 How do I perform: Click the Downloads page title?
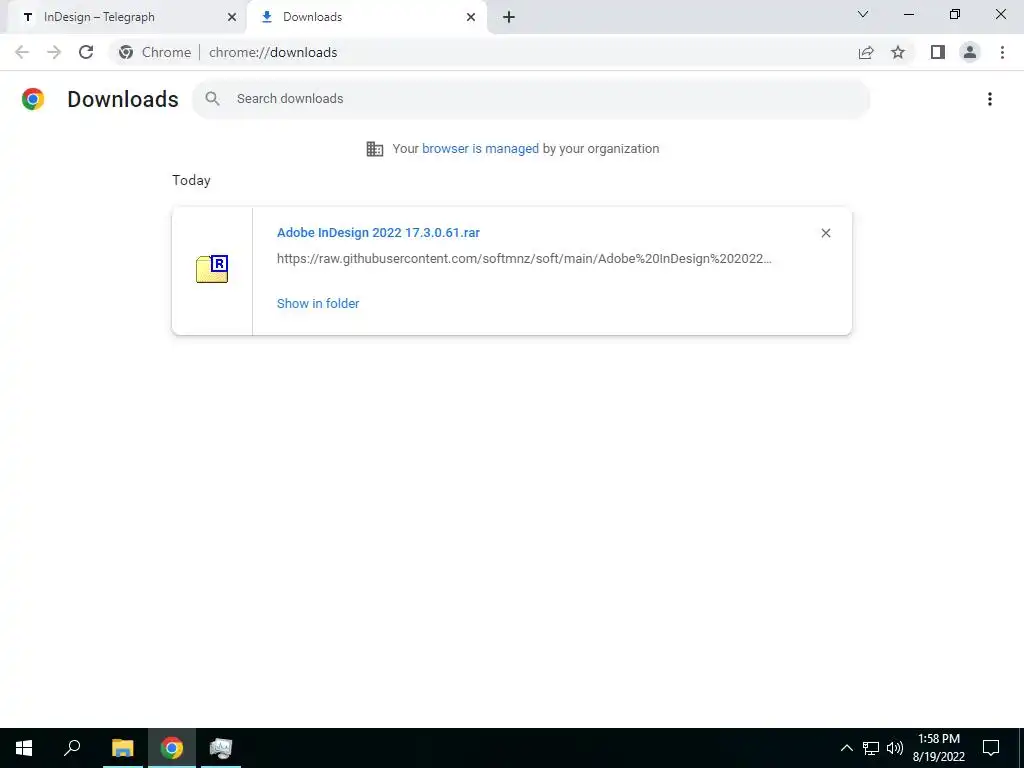(123, 99)
